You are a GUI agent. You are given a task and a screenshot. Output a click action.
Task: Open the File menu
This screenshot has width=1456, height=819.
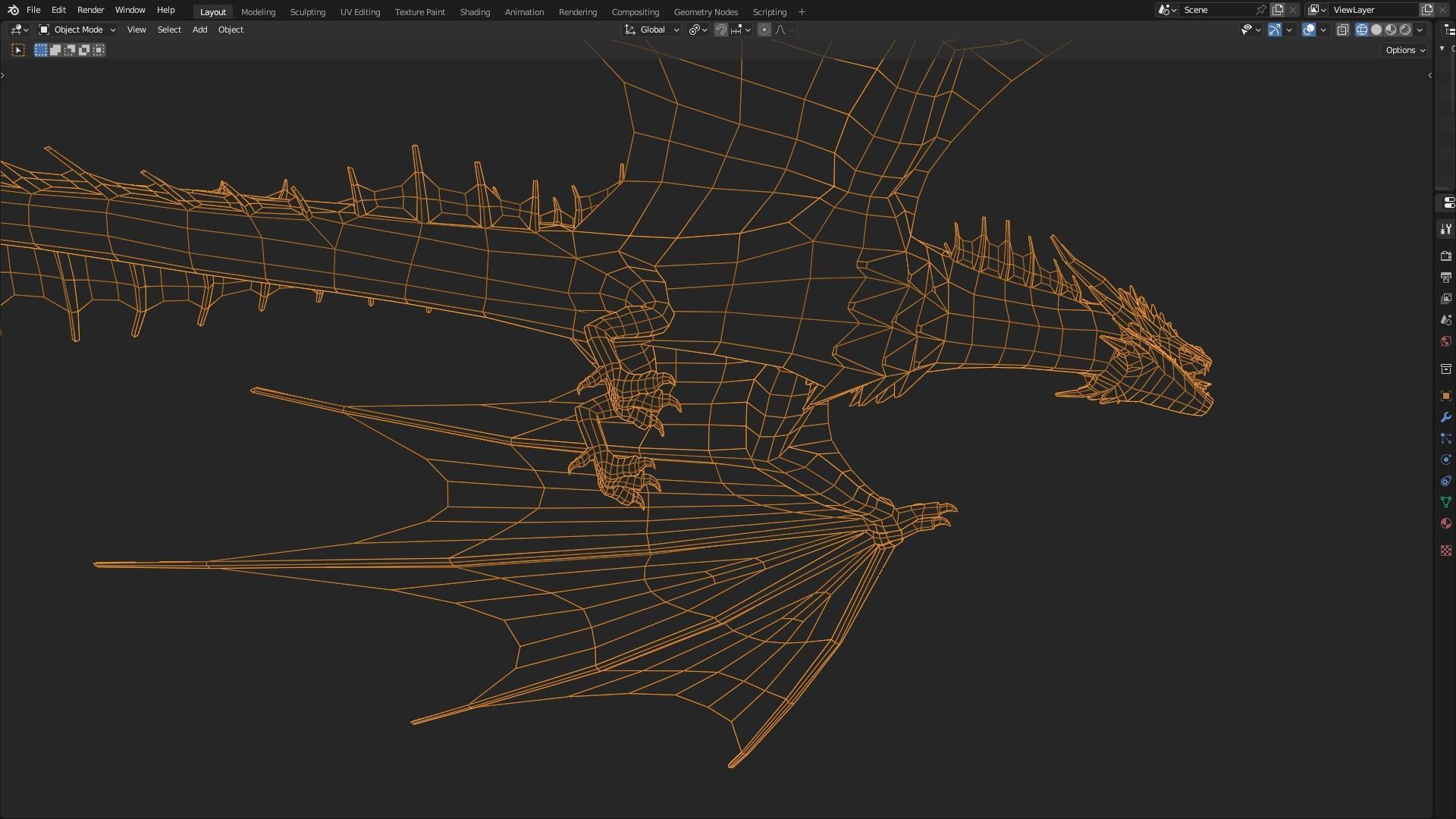pyautogui.click(x=33, y=10)
